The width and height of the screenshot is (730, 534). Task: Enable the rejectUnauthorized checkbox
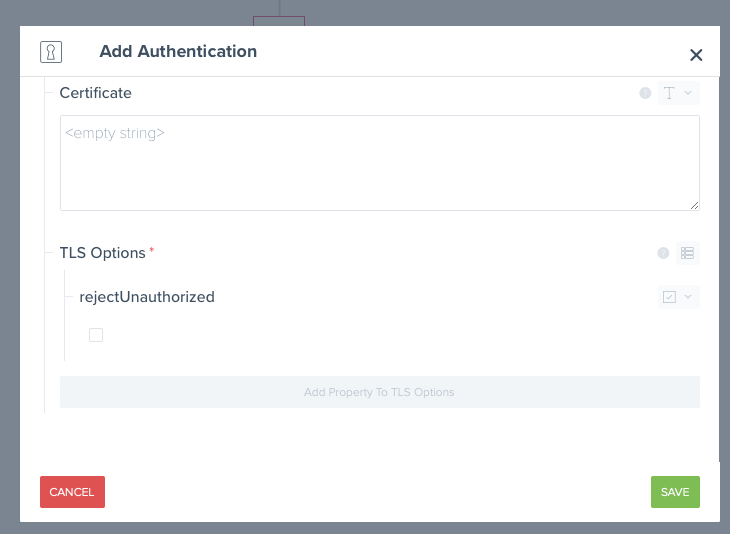96,335
